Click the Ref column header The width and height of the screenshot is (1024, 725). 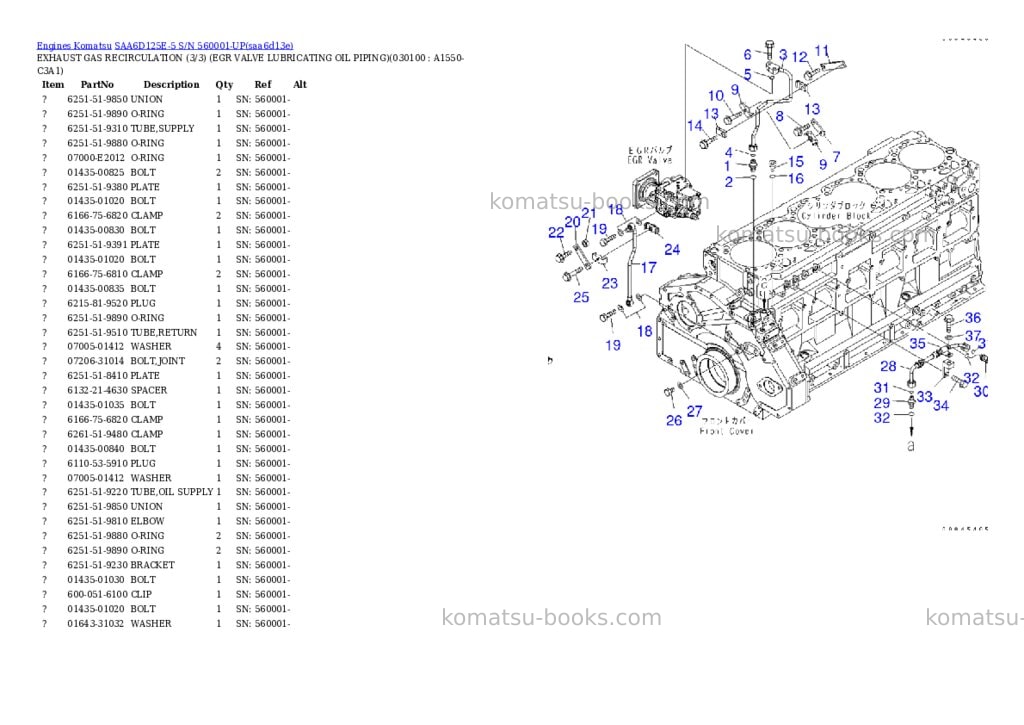[x=263, y=85]
